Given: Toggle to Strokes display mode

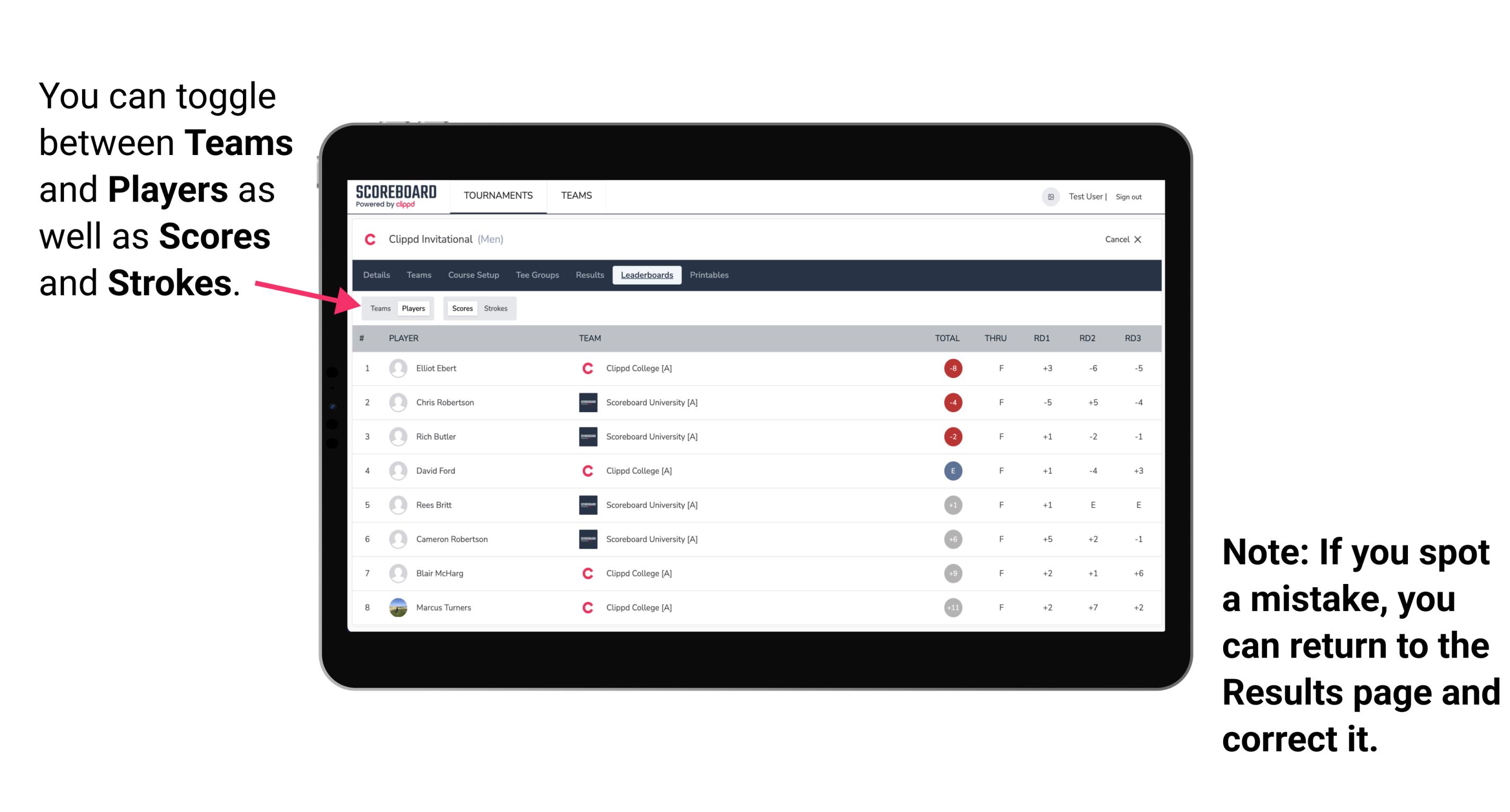Looking at the screenshot, I should pyautogui.click(x=495, y=308).
